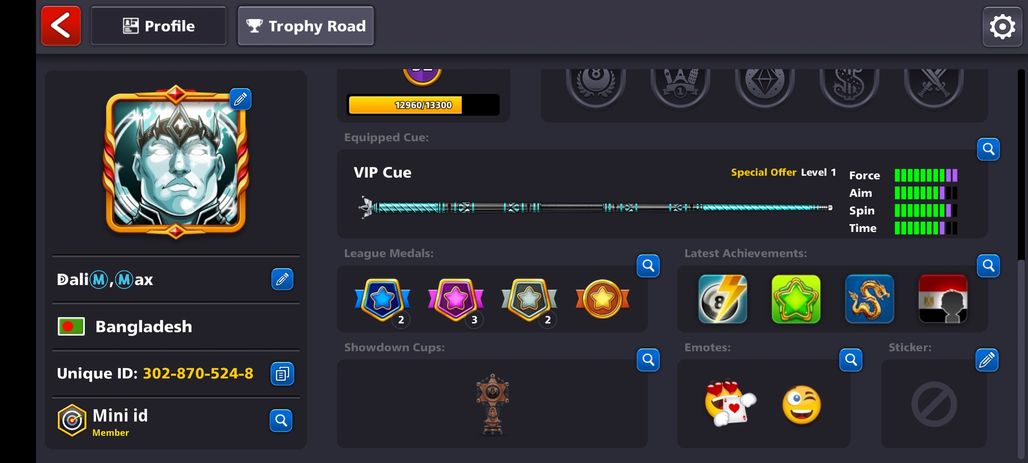
Task: View equipped cue details via magnifier icon
Action: [x=988, y=150]
